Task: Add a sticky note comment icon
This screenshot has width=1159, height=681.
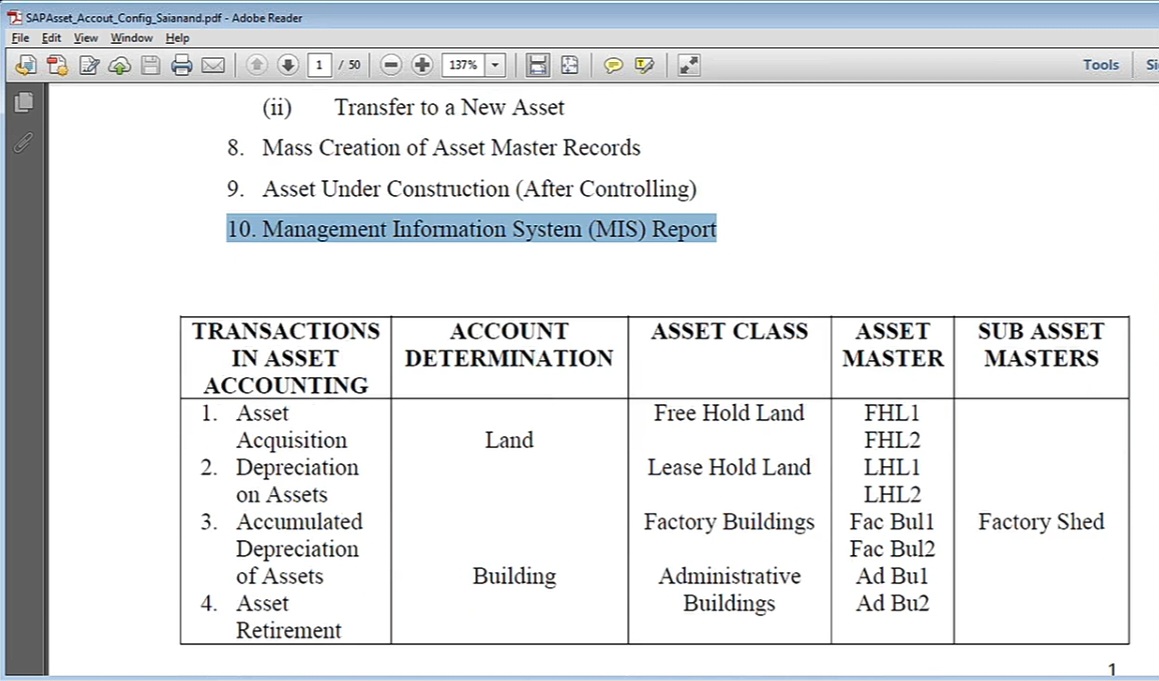Action: pyautogui.click(x=613, y=65)
